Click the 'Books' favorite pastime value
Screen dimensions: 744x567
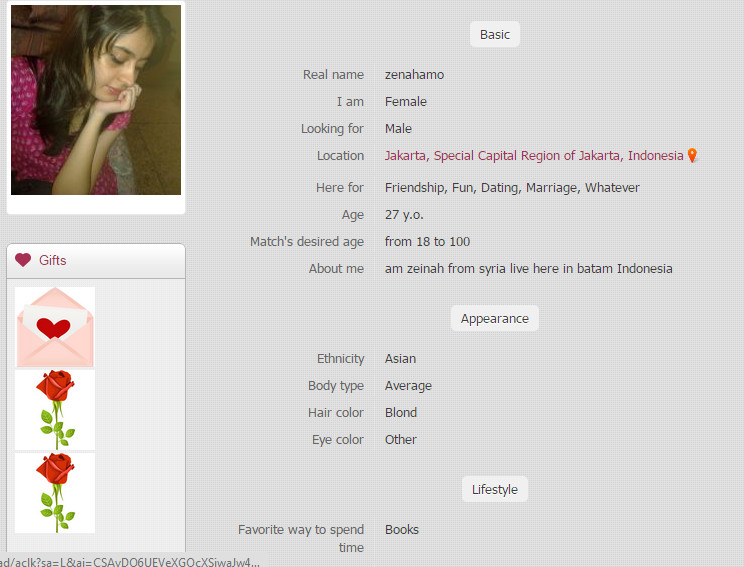[x=401, y=530]
